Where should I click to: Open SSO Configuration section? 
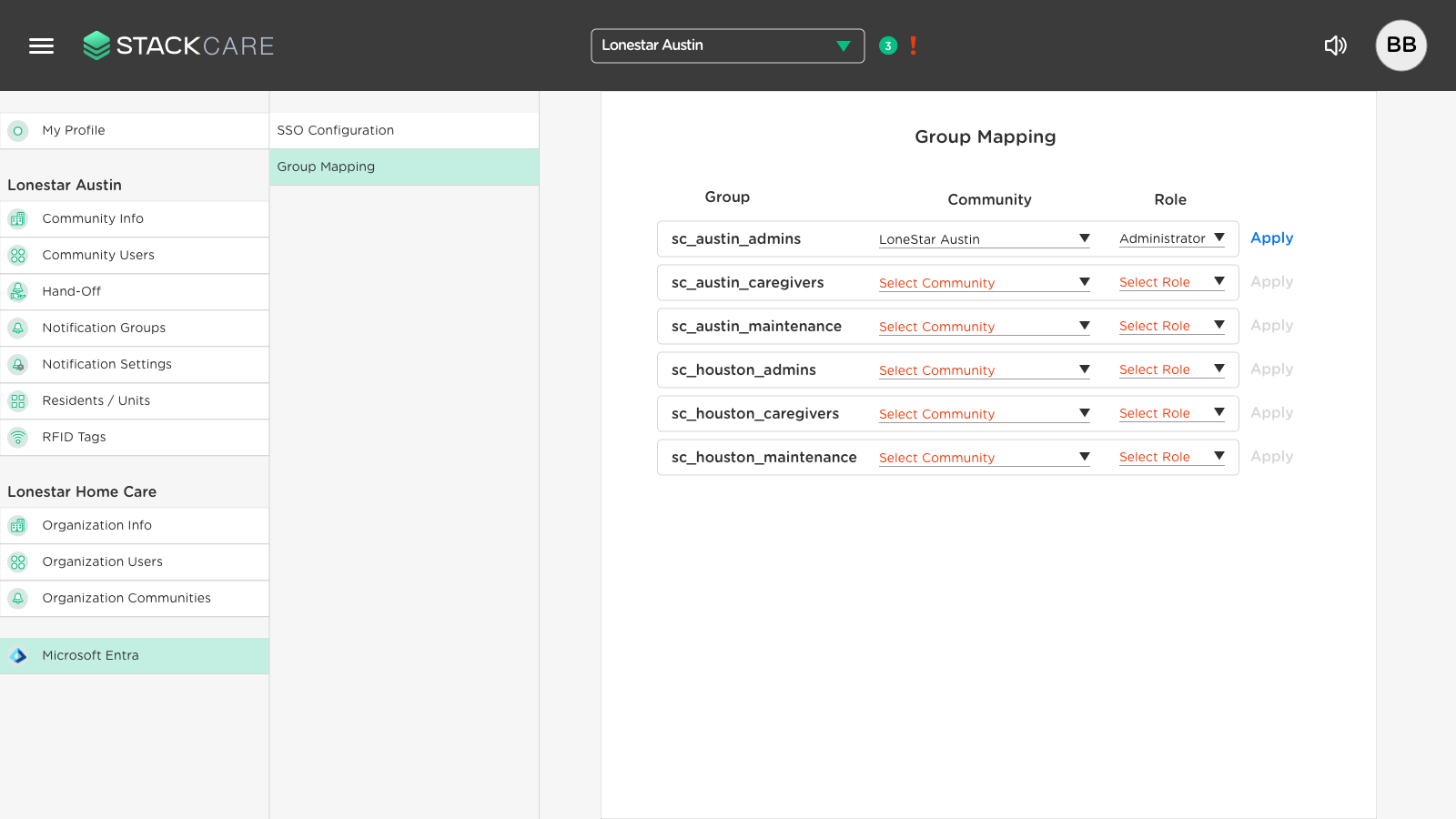pos(404,131)
